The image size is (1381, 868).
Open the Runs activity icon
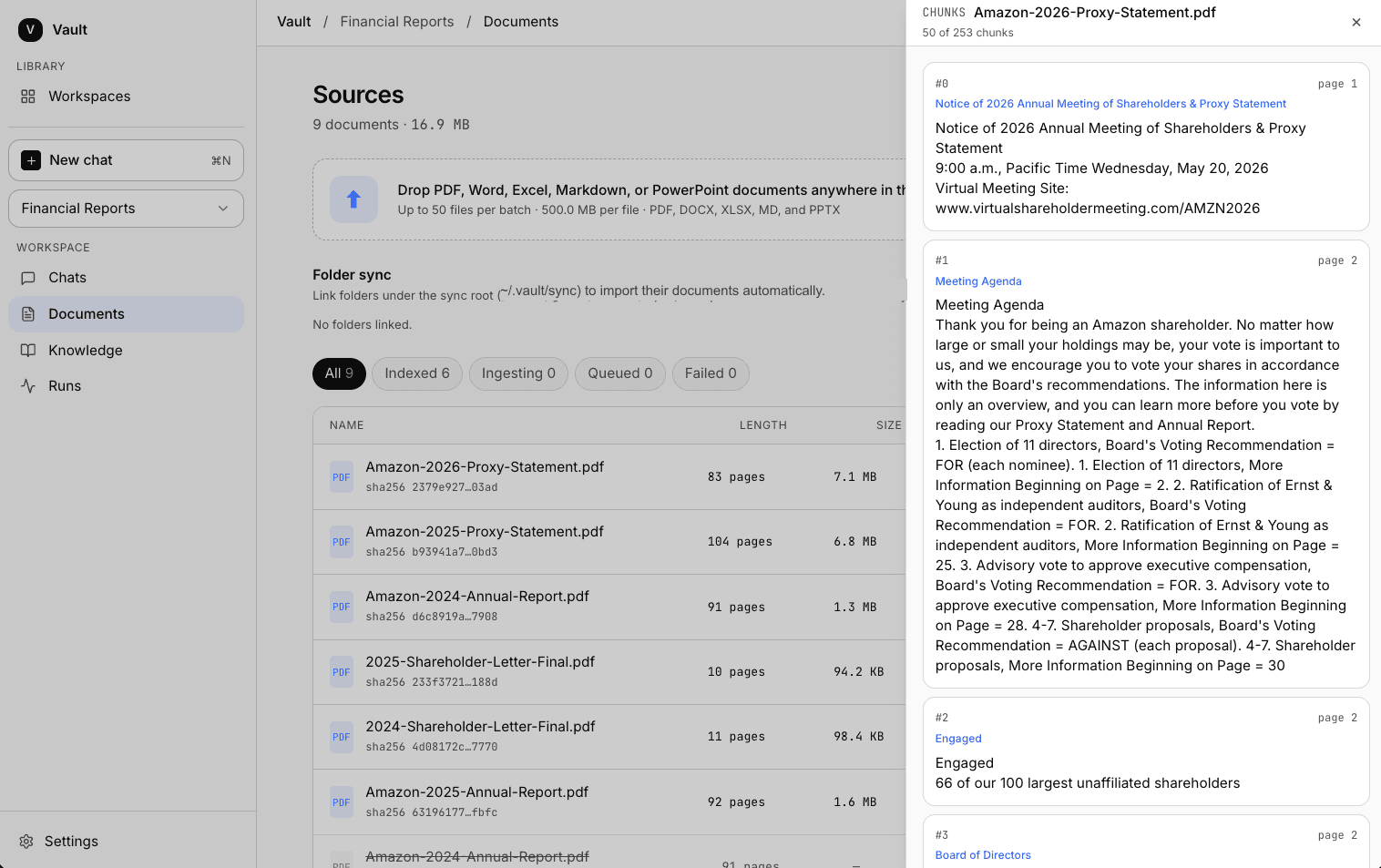pos(28,386)
